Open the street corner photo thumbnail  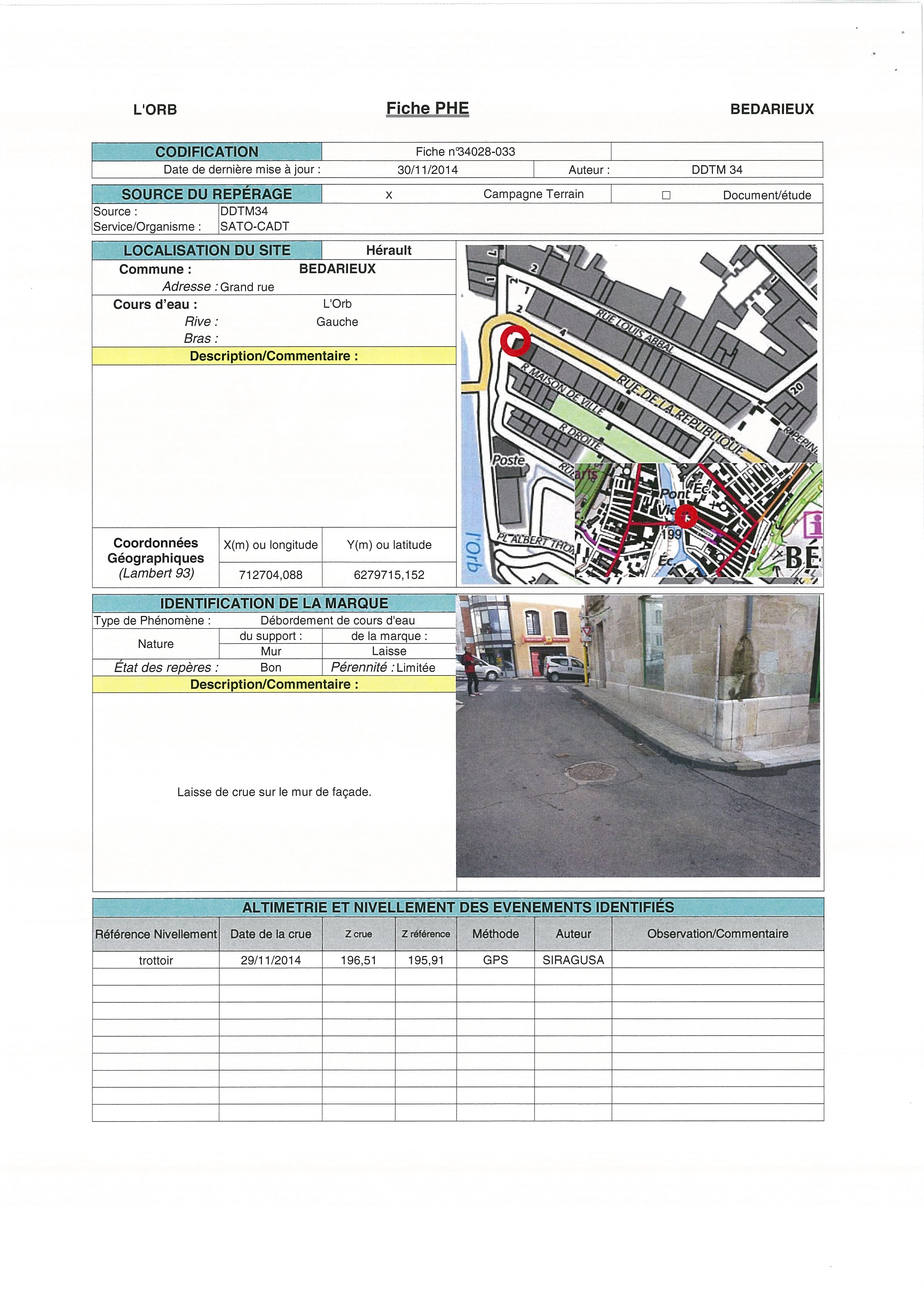point(638,735)
